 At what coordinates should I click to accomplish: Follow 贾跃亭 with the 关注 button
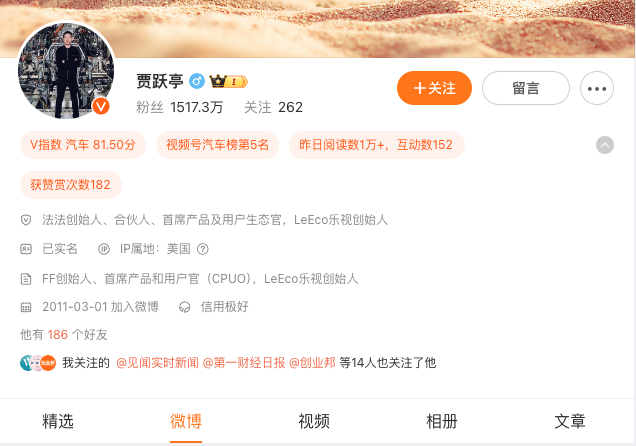tap(434, 88)
